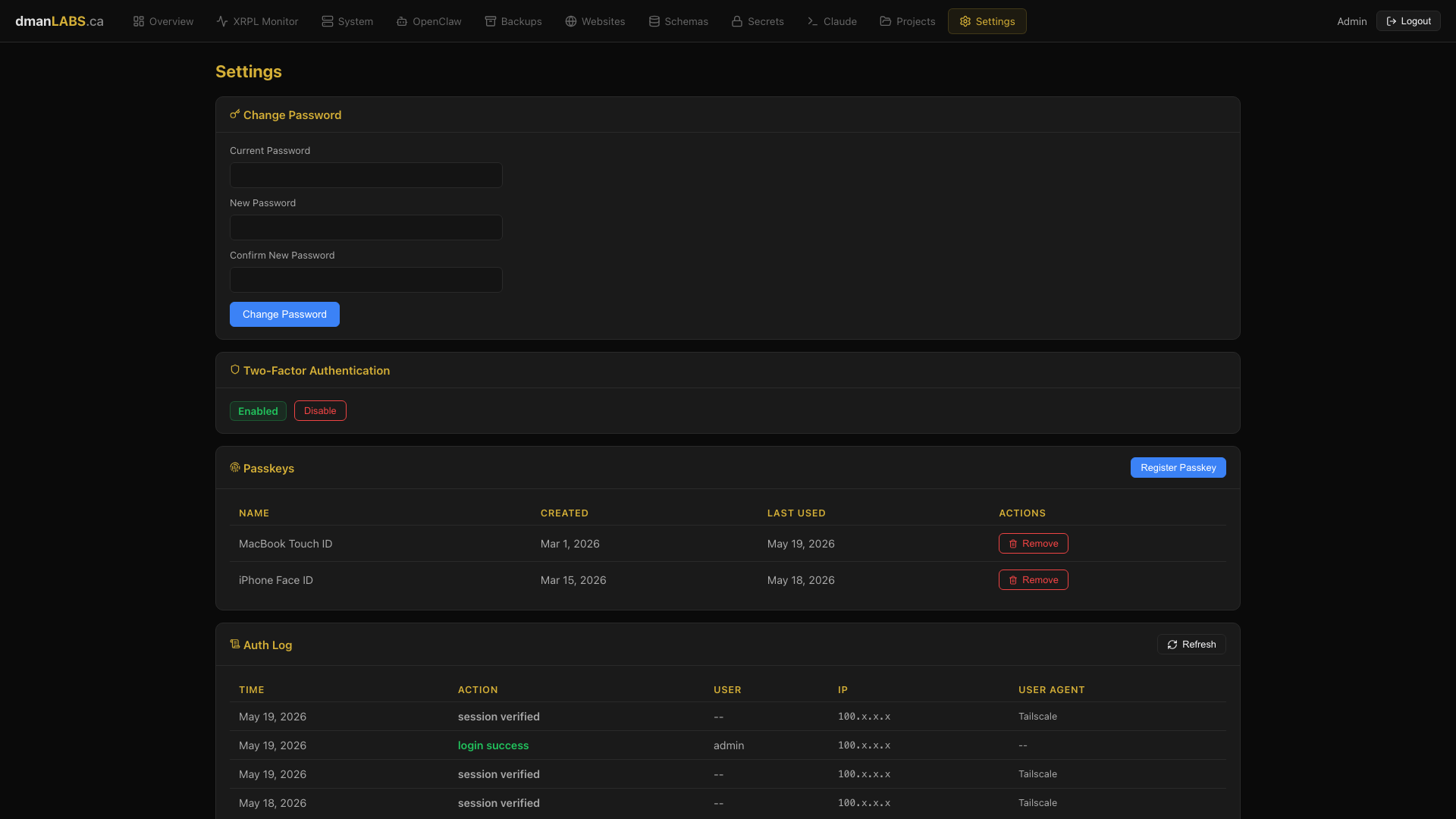This screenshot has height=819, width=1456.
Task: Open the OpenClaw nav tab
Action: point(428,21)
